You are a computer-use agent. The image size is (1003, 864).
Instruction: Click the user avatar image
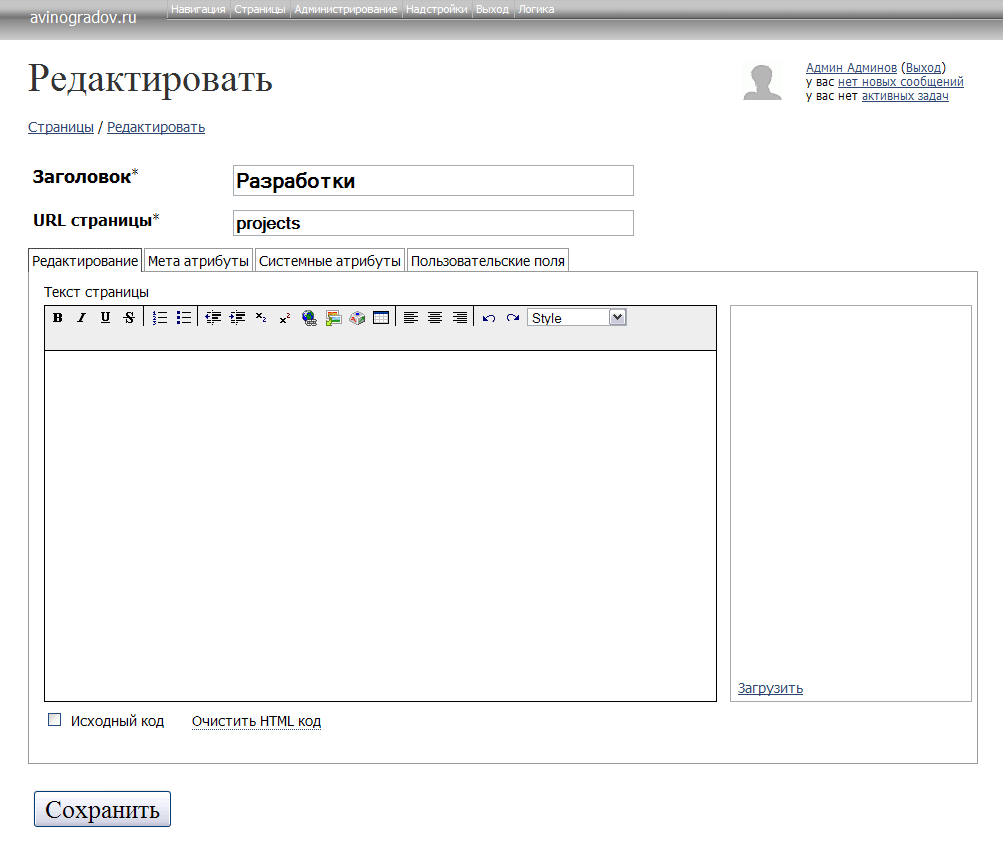[762, 82]
